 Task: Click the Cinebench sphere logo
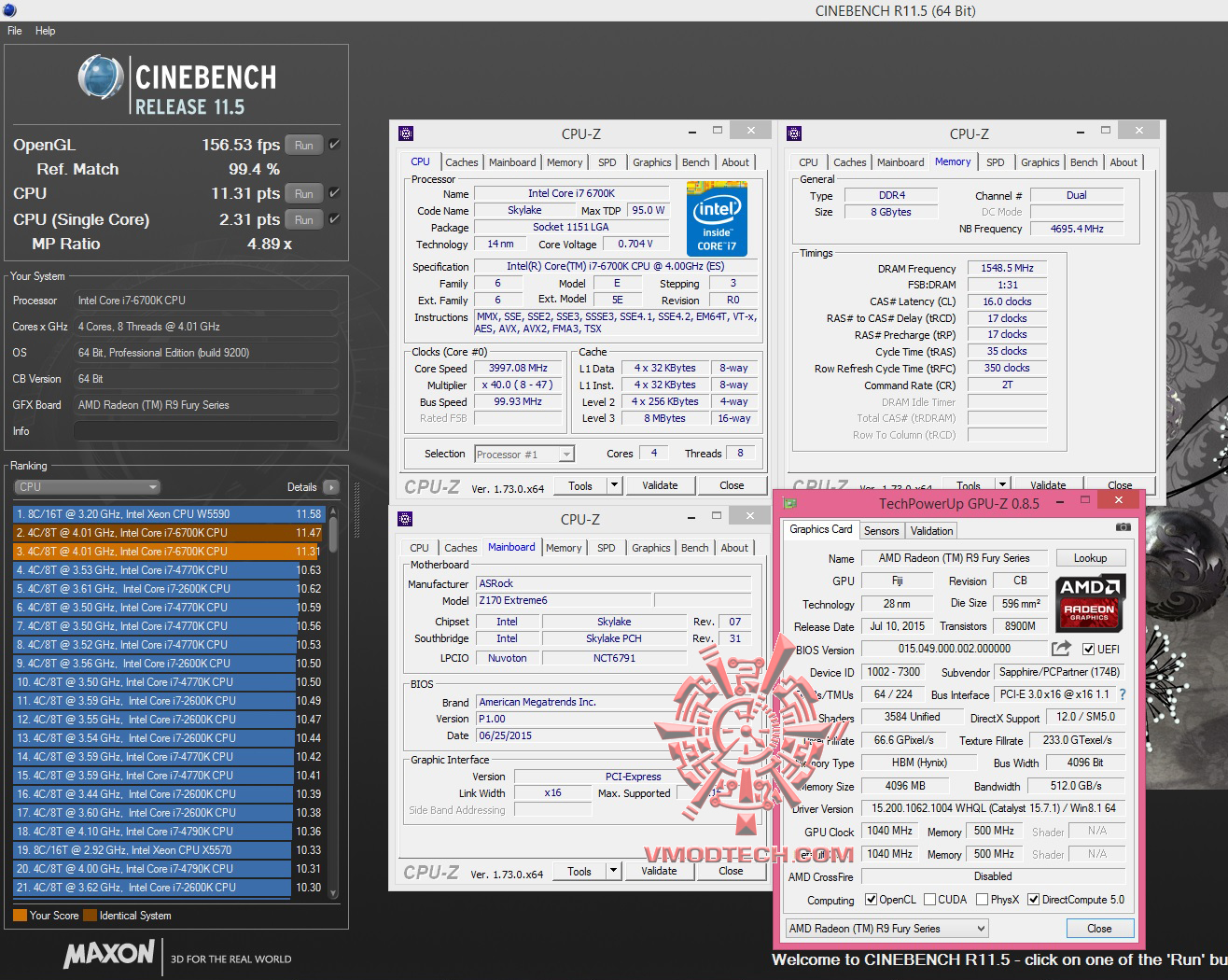coord(101,77)
